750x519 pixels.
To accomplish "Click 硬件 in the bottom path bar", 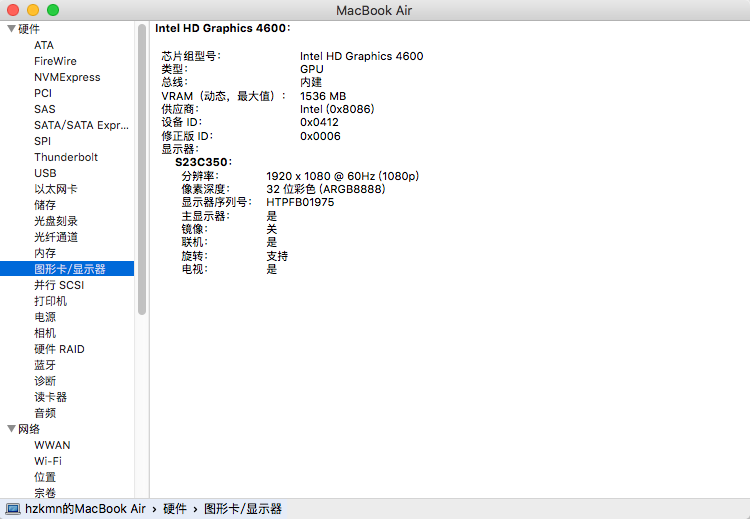I will point(175,508).
